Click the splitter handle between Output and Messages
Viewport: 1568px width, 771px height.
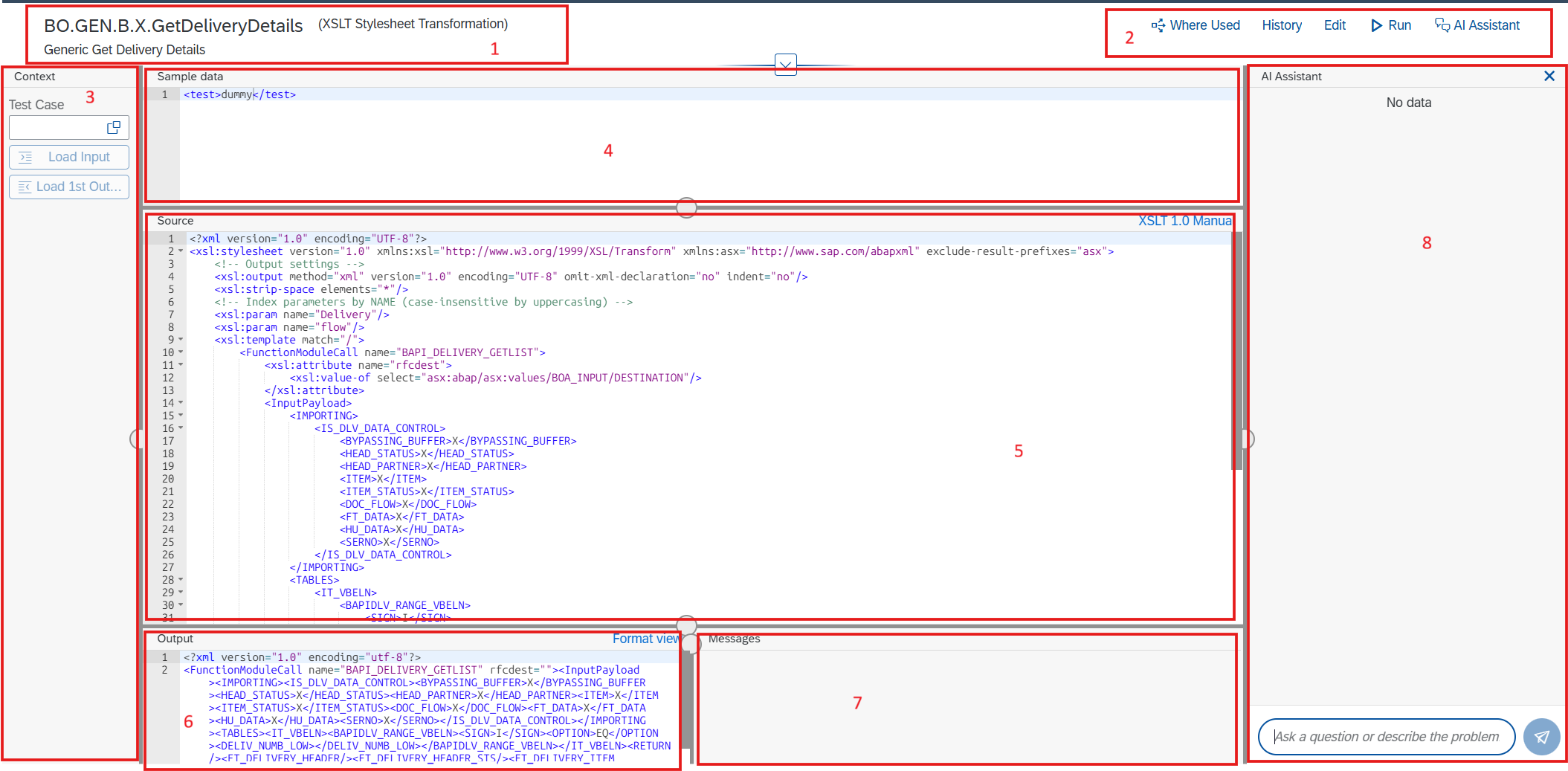pos(691,644)
